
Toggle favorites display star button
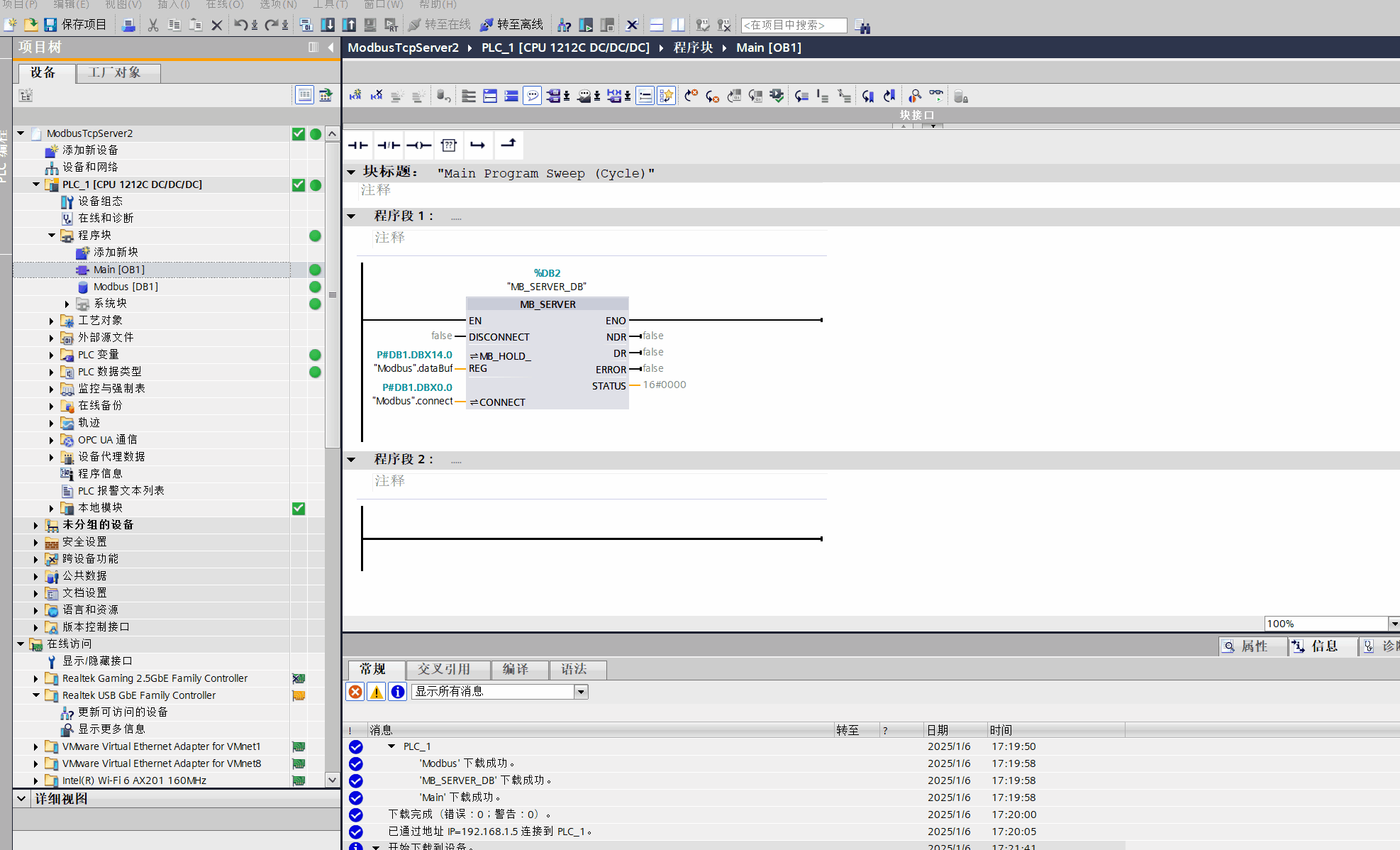(x=666, y=96)
